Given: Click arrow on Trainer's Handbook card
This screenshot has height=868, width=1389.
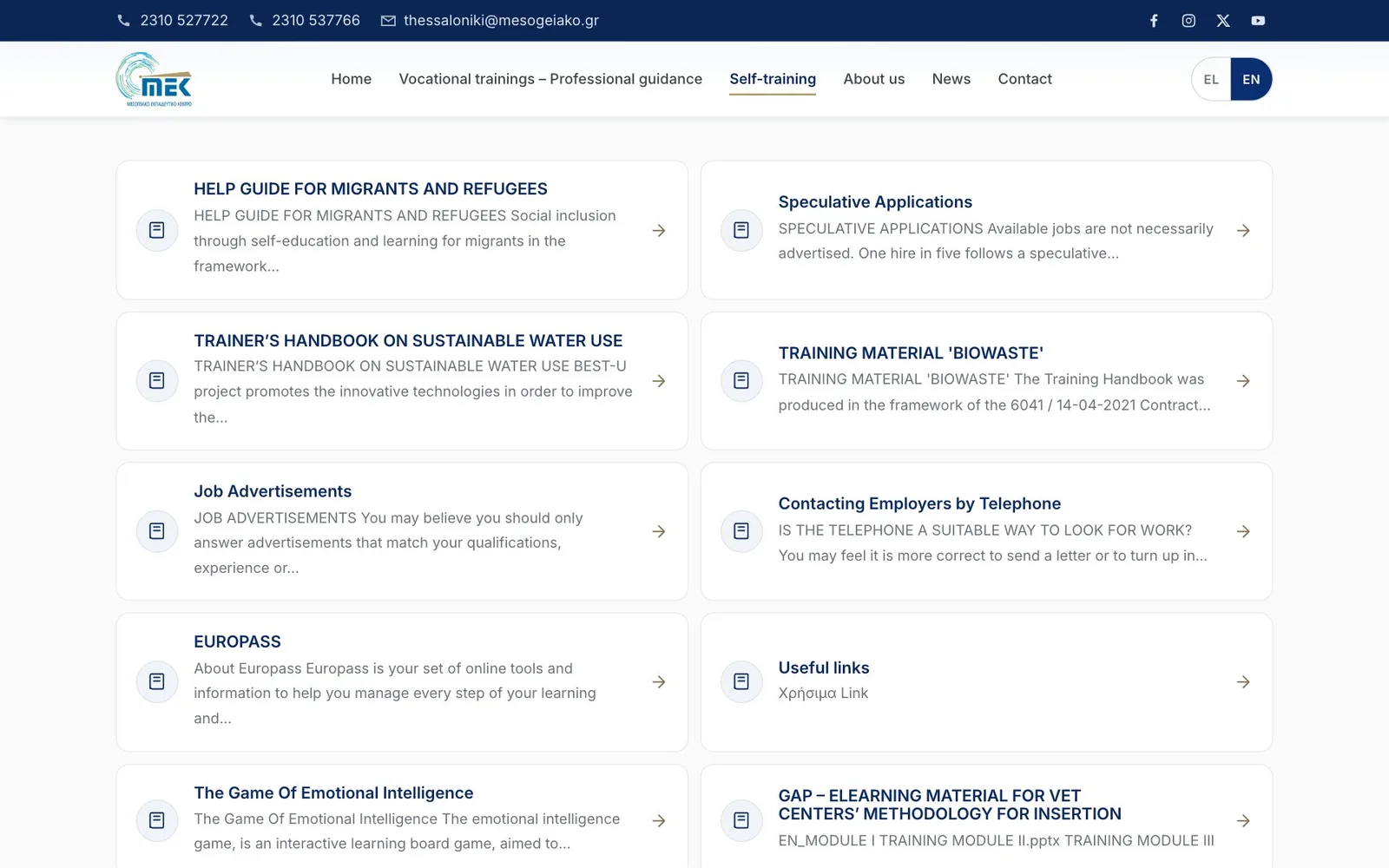Looking at the screenshot, I should (x=659, y=381).
